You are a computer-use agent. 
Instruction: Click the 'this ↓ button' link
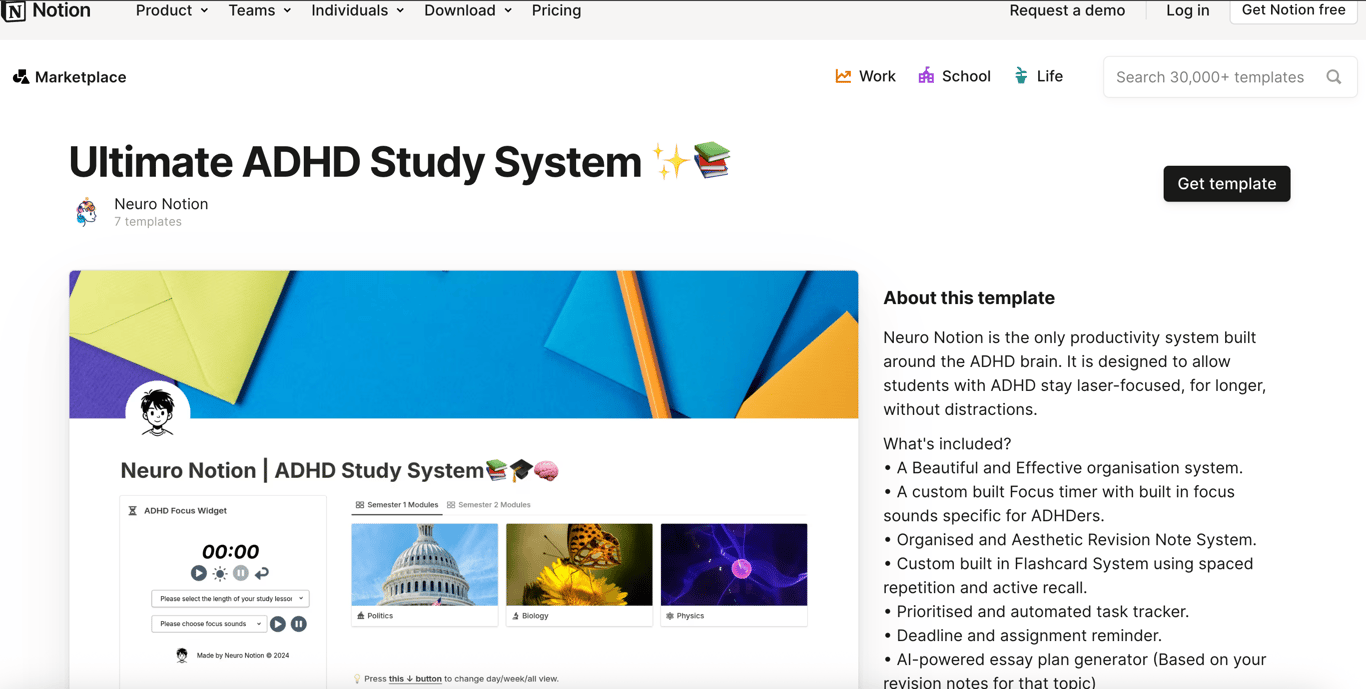click(415, 679)
